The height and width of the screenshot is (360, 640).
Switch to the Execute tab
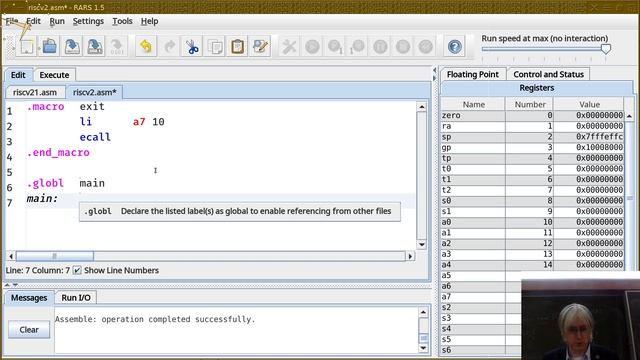[x=54, y=75]
